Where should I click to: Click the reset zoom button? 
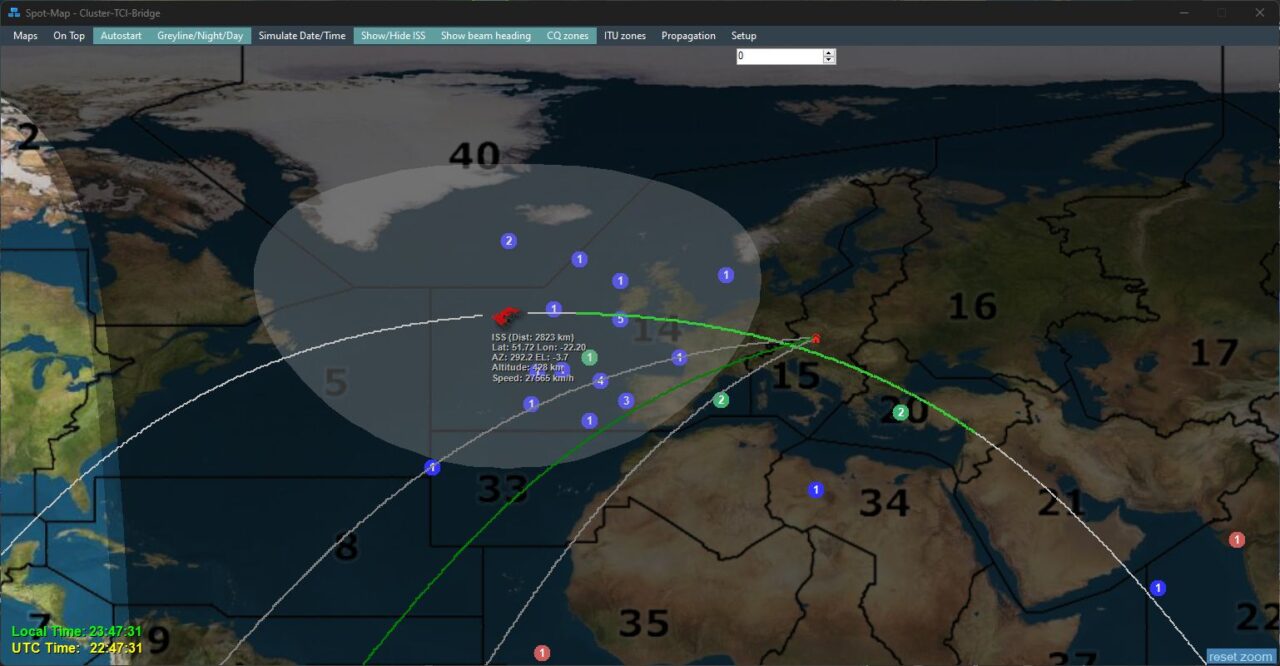tap(1241, 657)
